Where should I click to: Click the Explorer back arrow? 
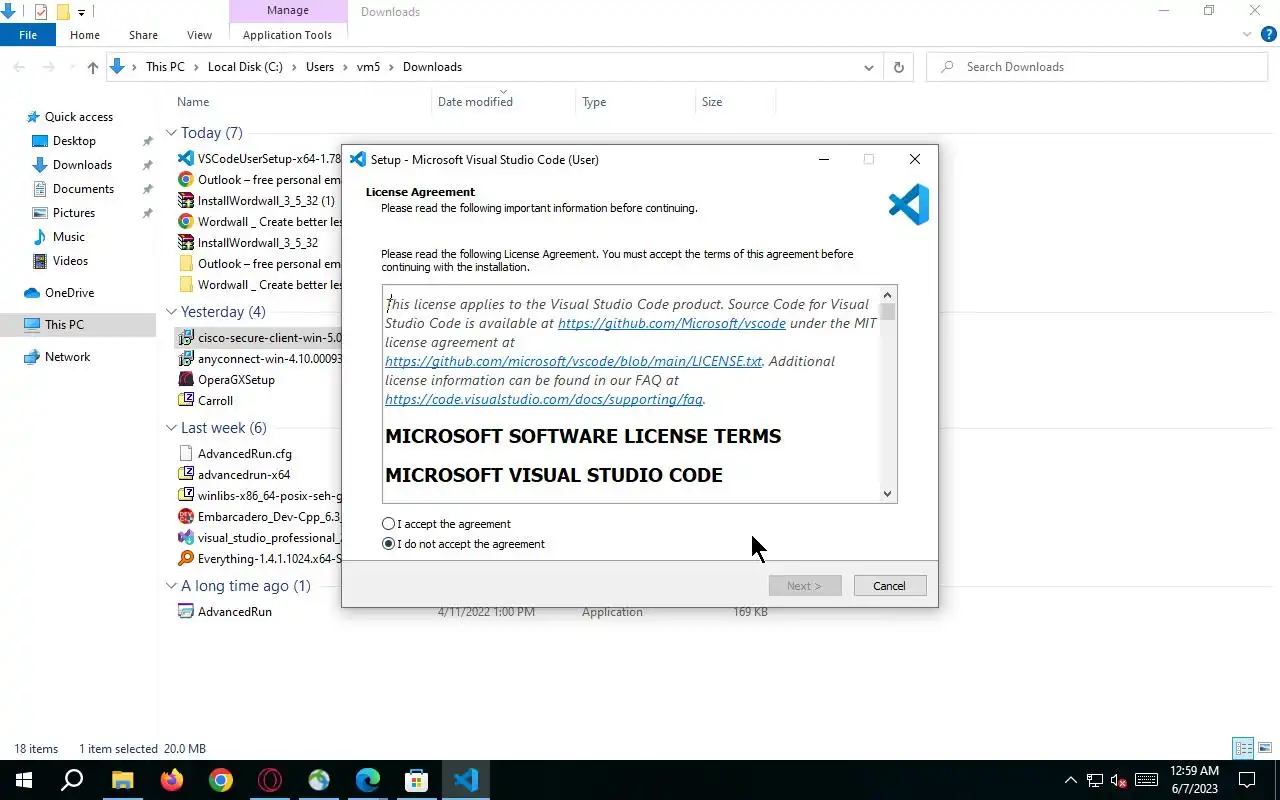19,67
